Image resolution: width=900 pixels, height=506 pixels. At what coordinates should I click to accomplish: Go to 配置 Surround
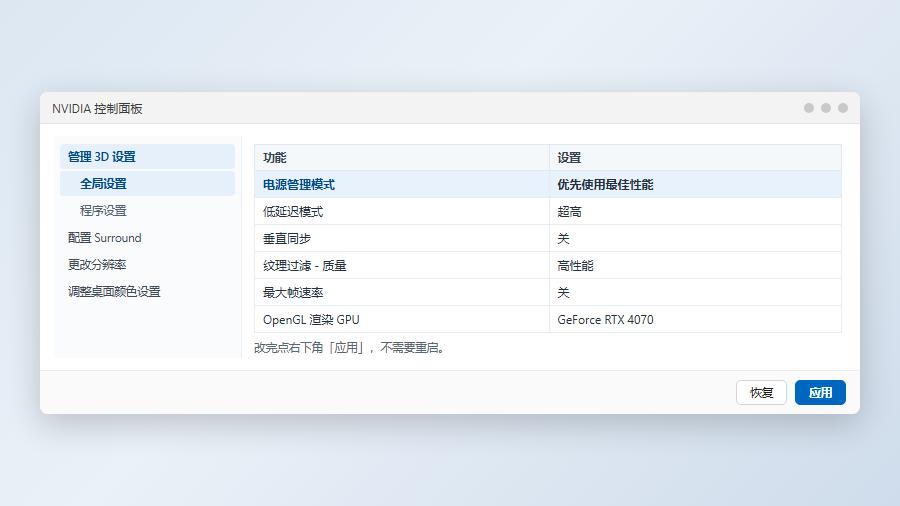pyautogui.click(x=148, y=238)
